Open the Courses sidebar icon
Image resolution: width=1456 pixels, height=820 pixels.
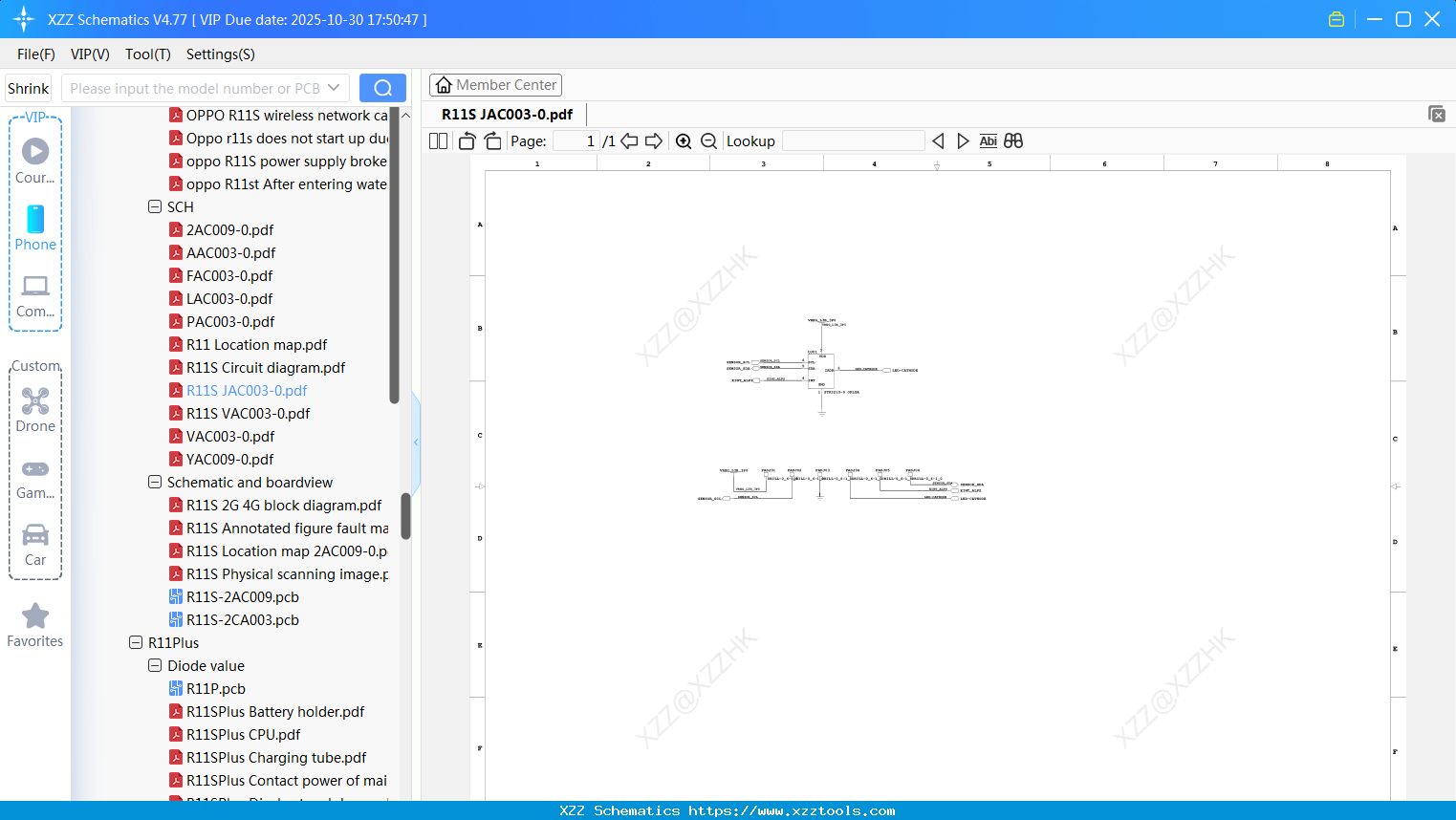tap(35, 161)
